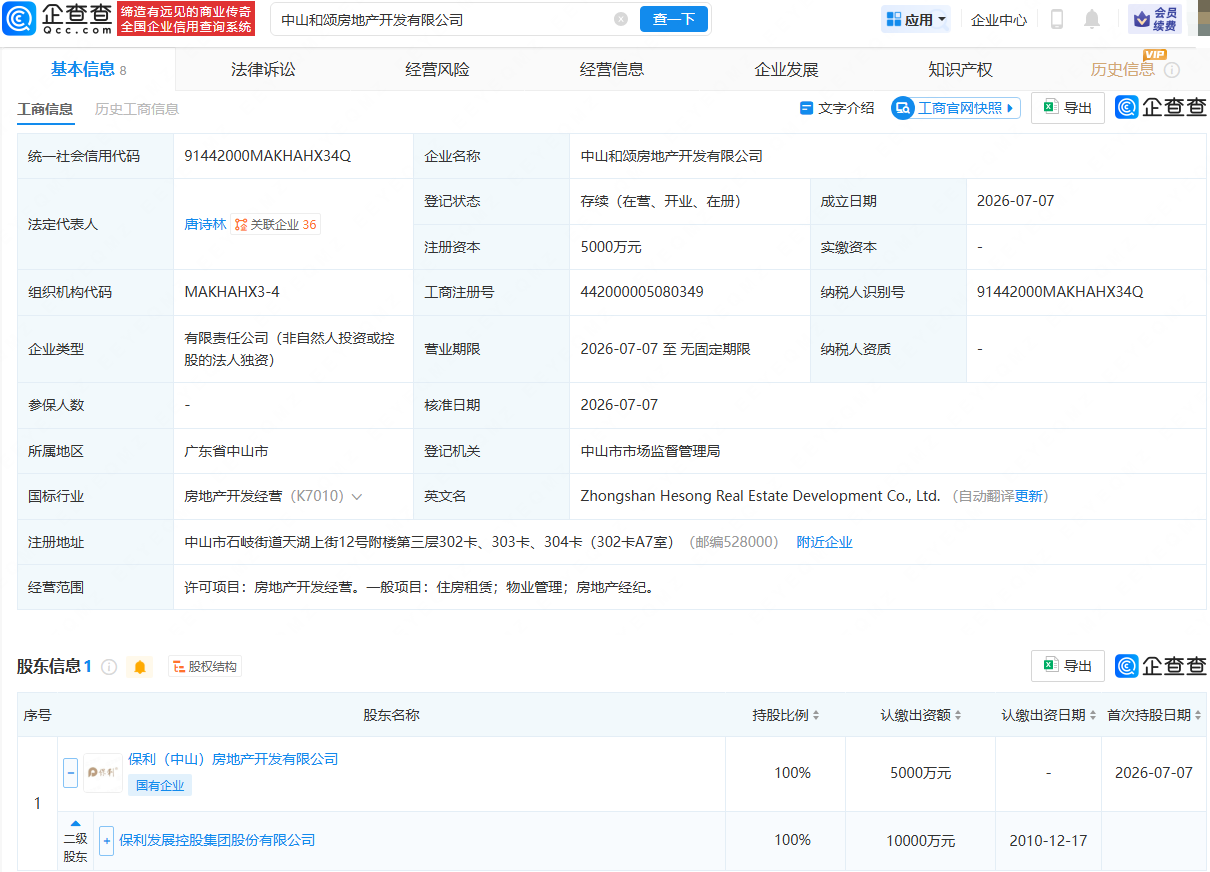Open legal representative 唐诗林 link
1210x872 pixels.
point(205,225)
